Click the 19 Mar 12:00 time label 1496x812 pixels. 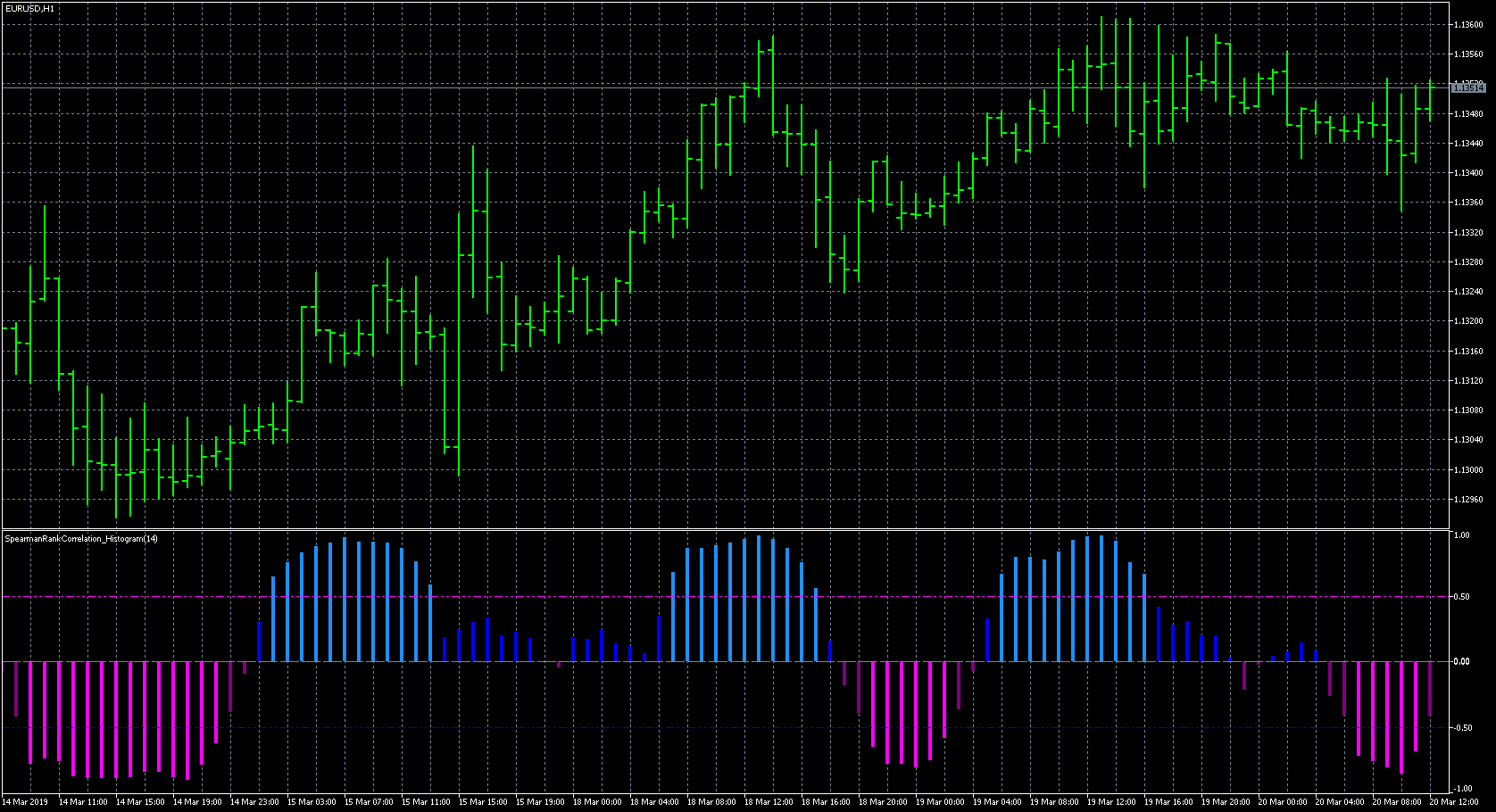pos(1111,802)
